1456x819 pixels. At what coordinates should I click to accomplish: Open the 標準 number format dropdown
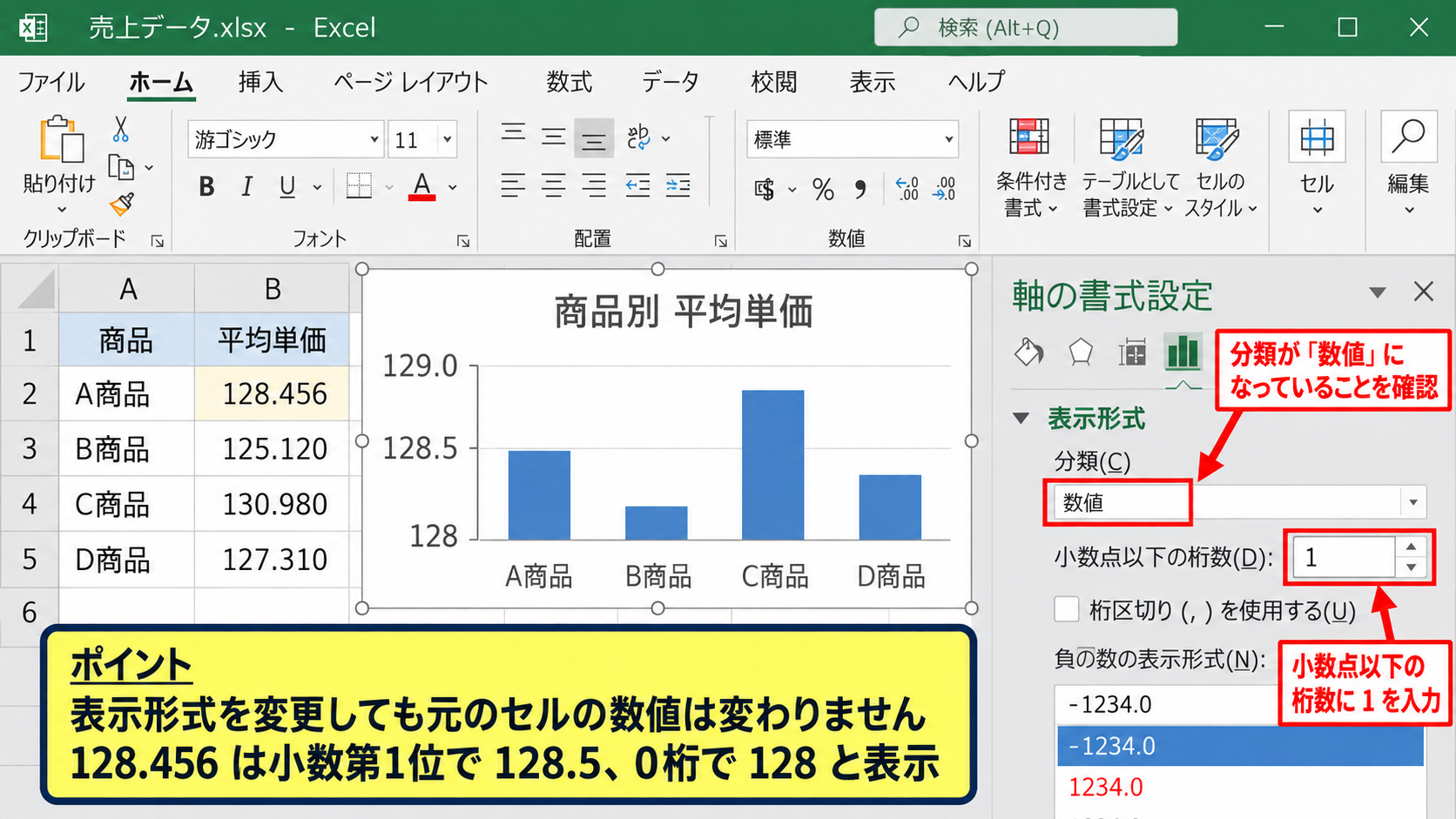coord(948,139)
